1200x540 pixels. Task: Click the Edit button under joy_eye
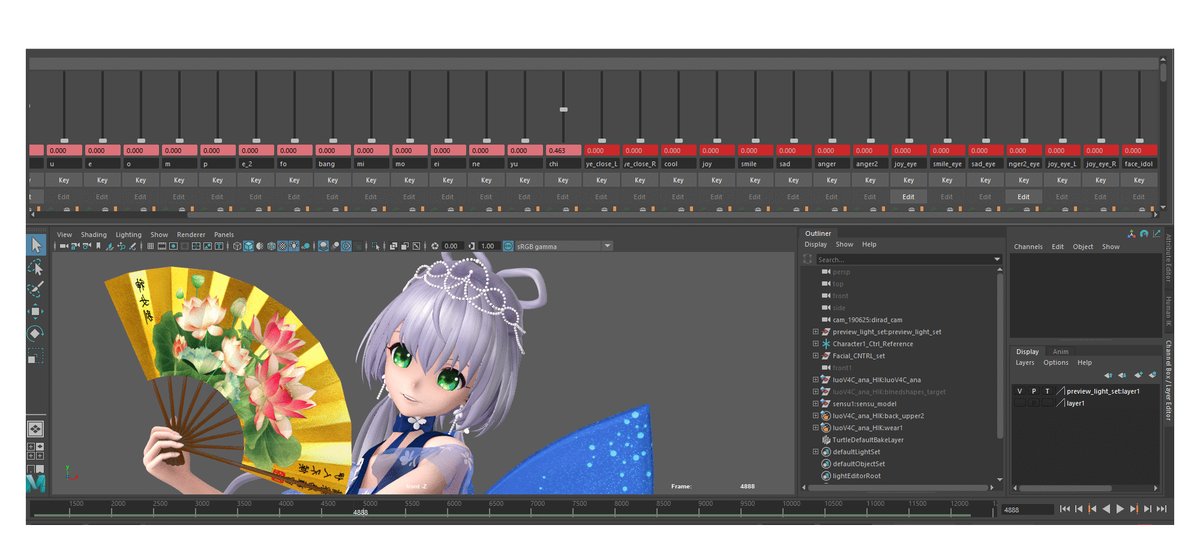click(x=908, y=197)
